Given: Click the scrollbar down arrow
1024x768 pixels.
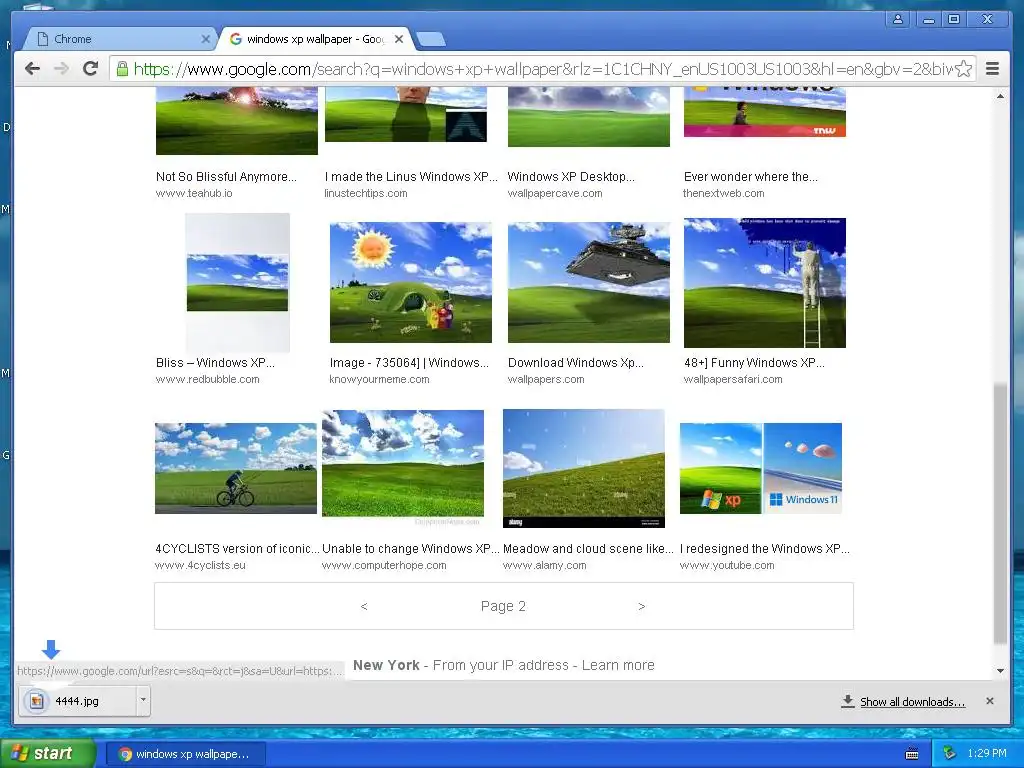Looking at the screenshot, I should [x=1000, y=671].
